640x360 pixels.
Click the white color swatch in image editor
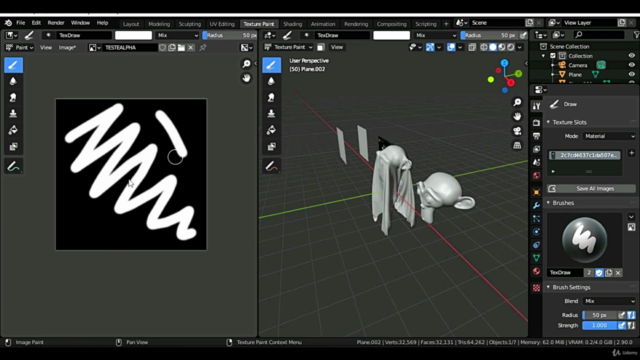point(133,36)
